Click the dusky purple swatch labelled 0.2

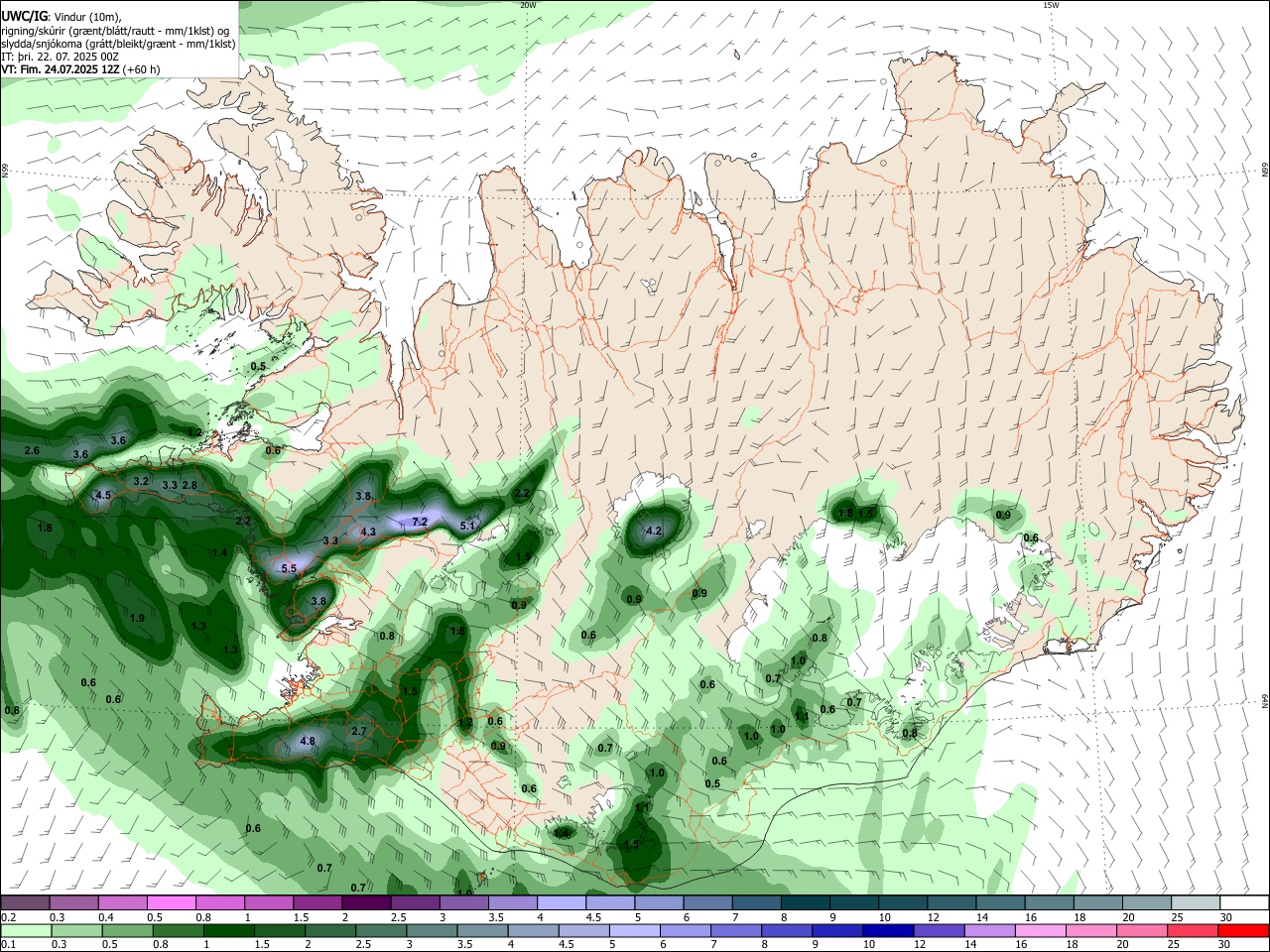pos(26,903)
